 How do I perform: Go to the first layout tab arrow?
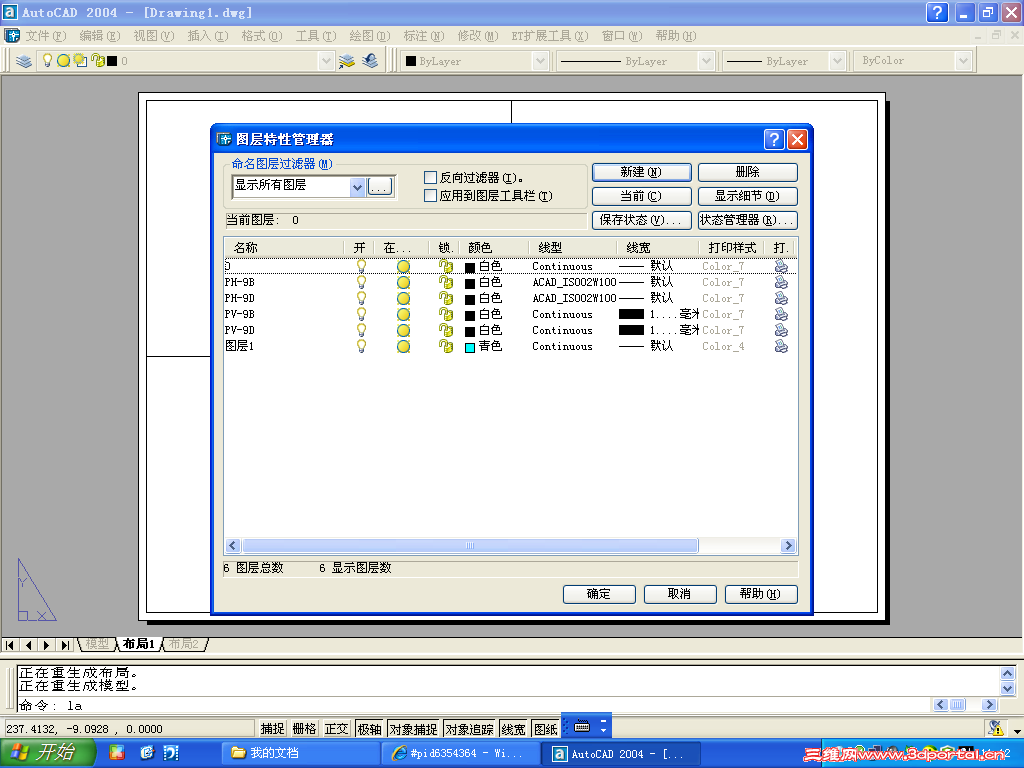click(x=10, y=645)
